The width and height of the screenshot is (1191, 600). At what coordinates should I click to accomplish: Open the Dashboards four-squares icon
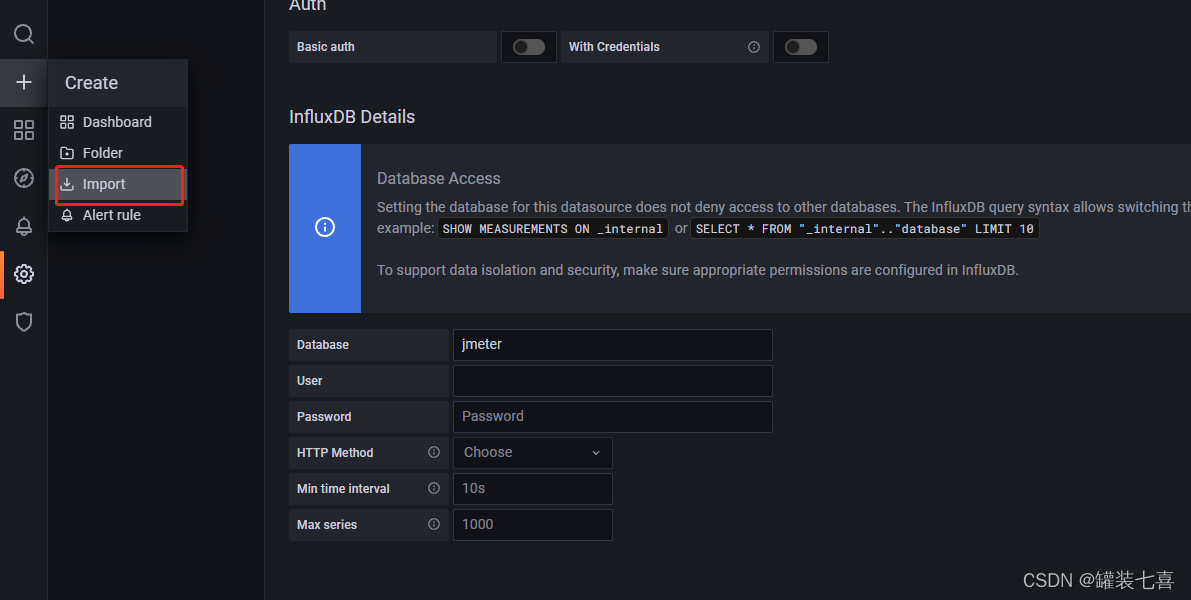point(24,130)
